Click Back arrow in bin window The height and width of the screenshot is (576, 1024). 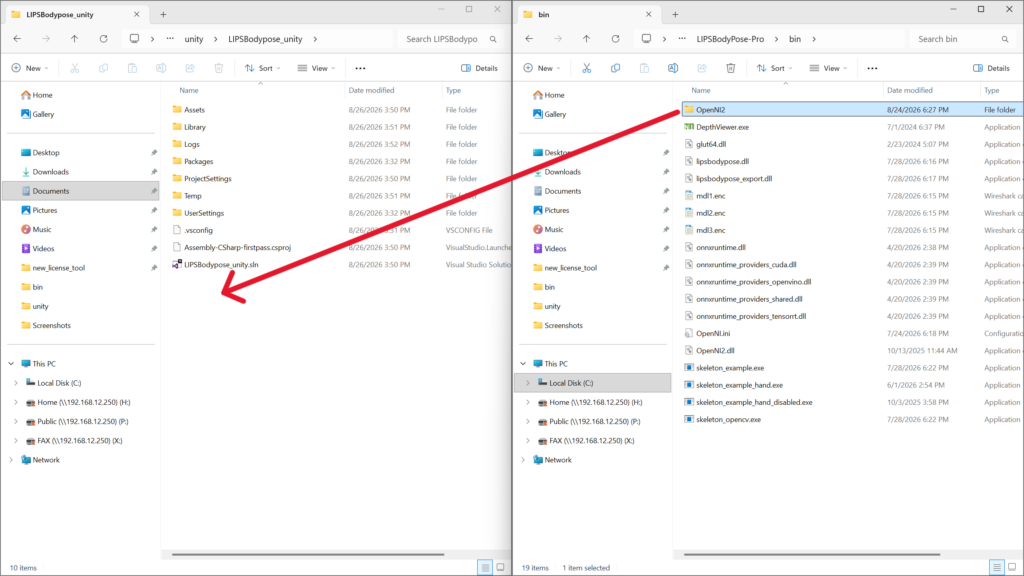click(x=529, y=39)
